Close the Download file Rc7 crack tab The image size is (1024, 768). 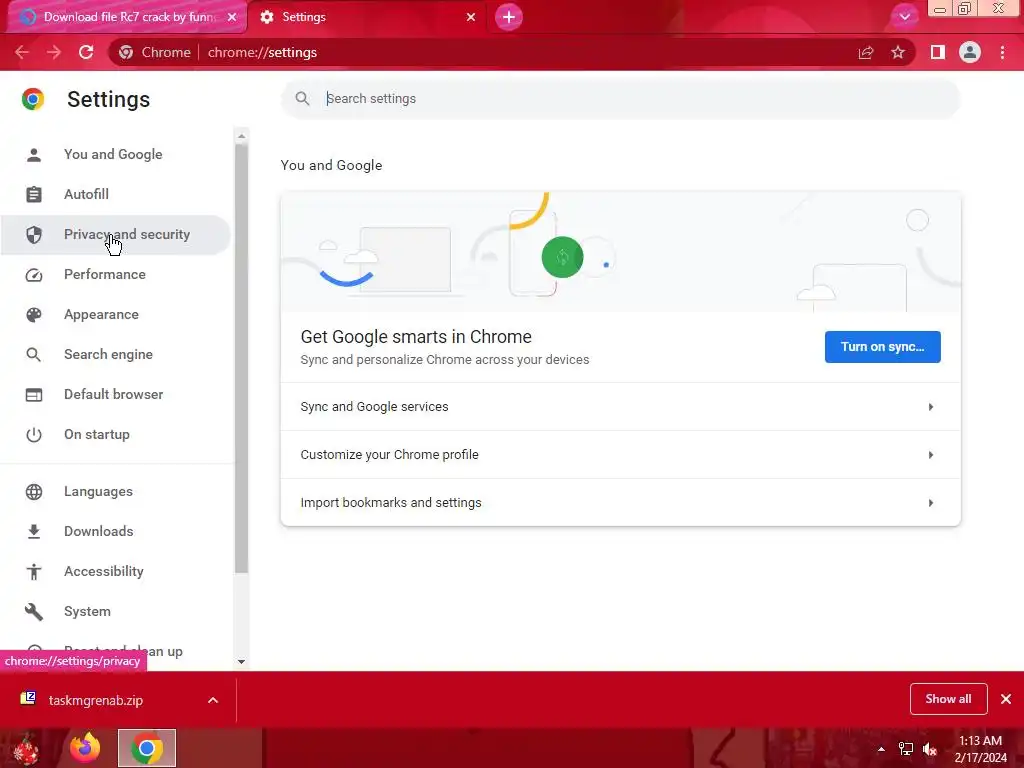pyautogui.click(x=232, y=17)
